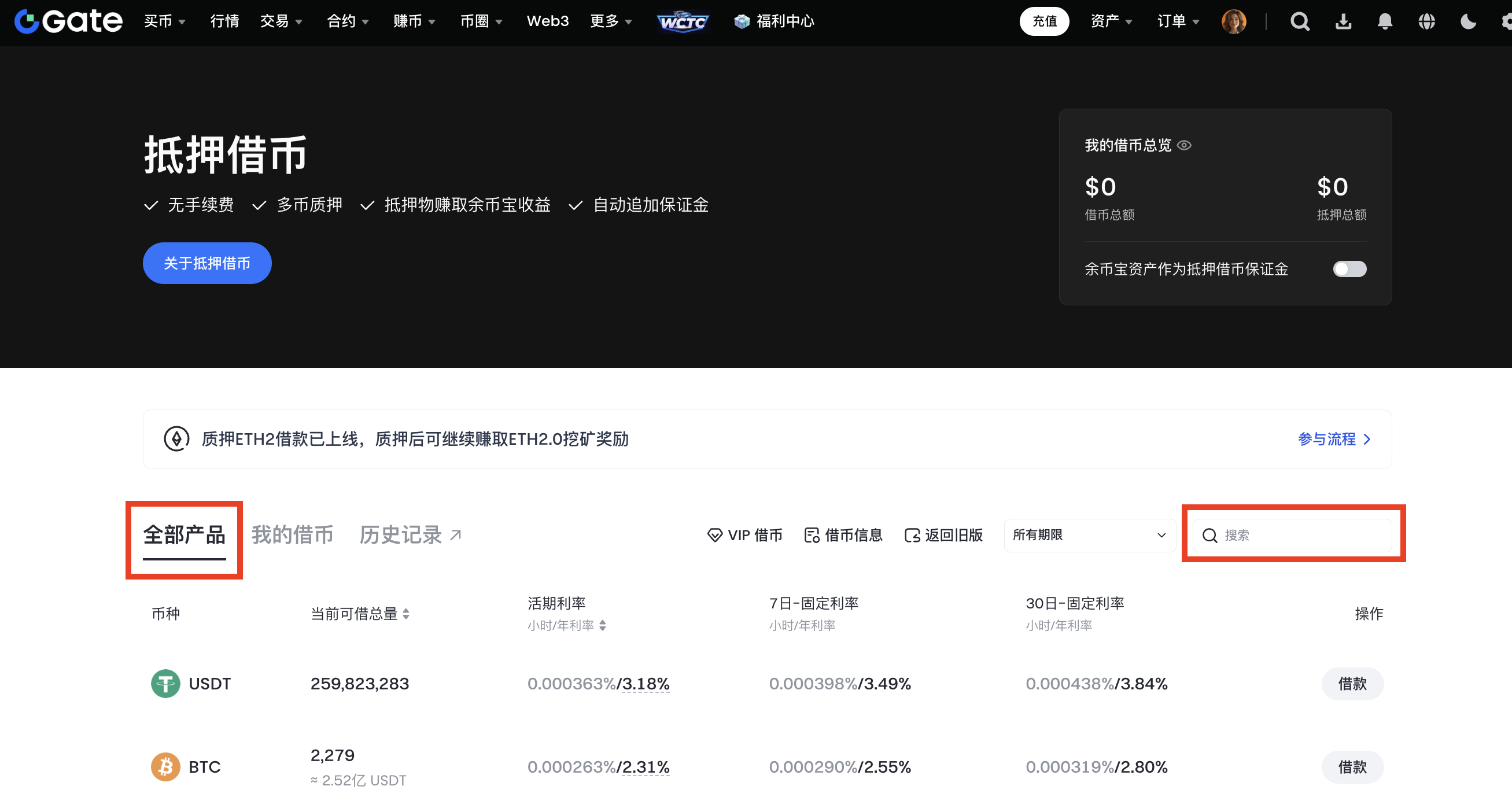Open the notifications bell icon
The image size is (1512, 797).
(1385, 21)
